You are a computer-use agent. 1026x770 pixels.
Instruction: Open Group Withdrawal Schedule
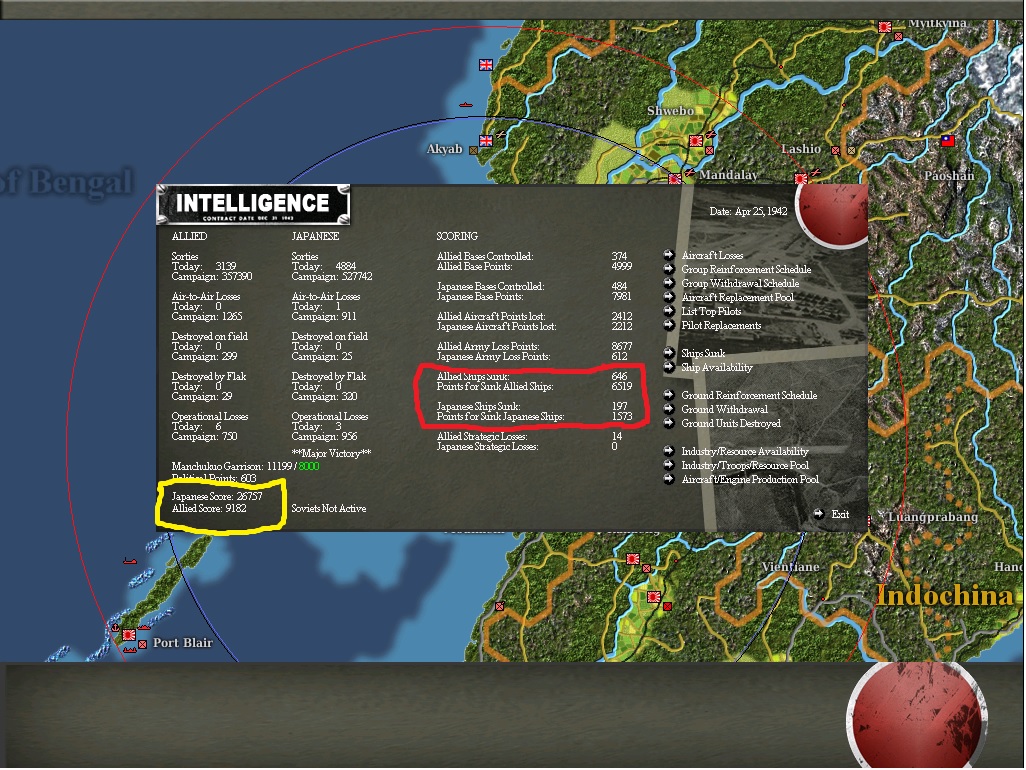[740, 283]
